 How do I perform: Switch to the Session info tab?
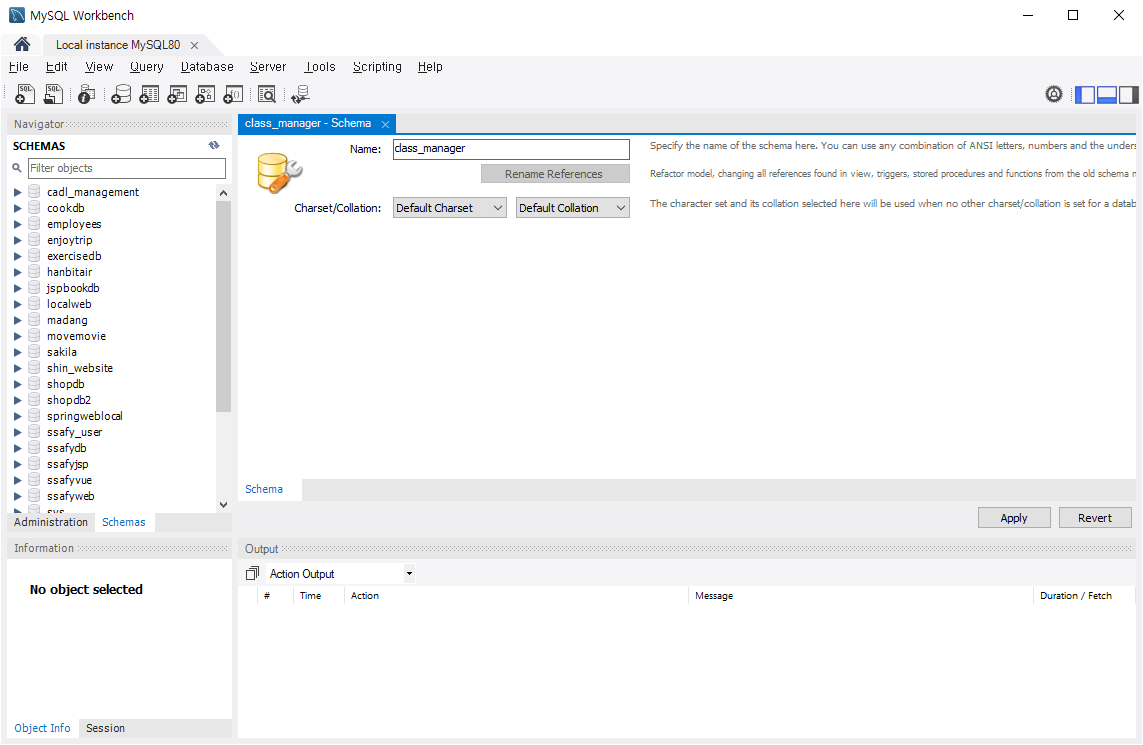(105, 728)
